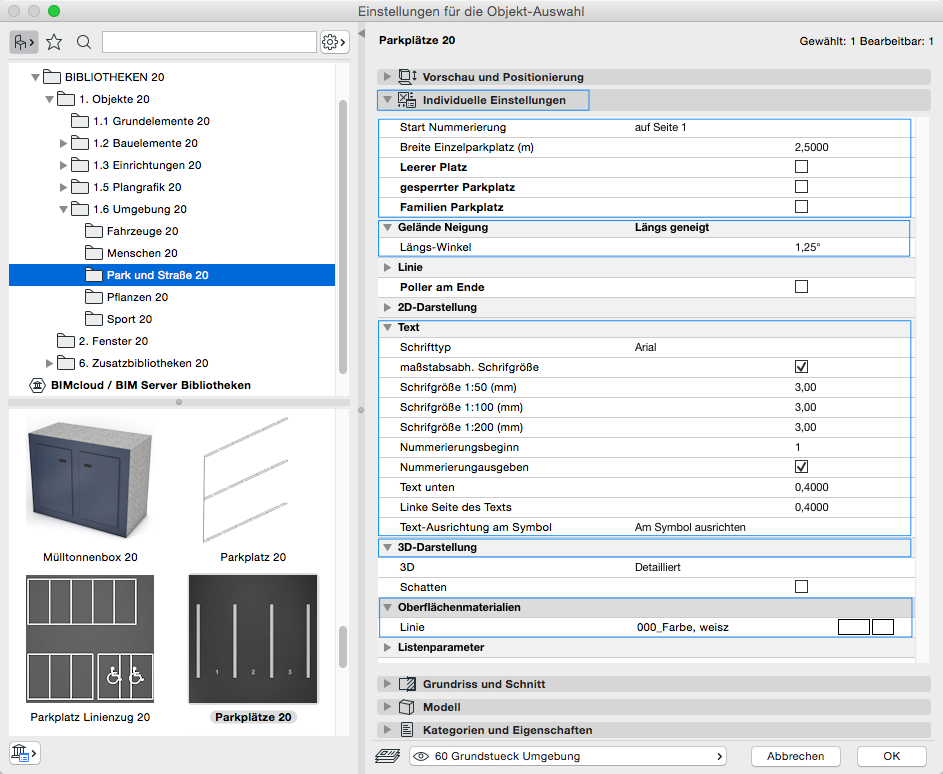Click the BIMcloud server libraries icon
The width and height of the screenshot is (943, 774).
(x=37, y=385)
